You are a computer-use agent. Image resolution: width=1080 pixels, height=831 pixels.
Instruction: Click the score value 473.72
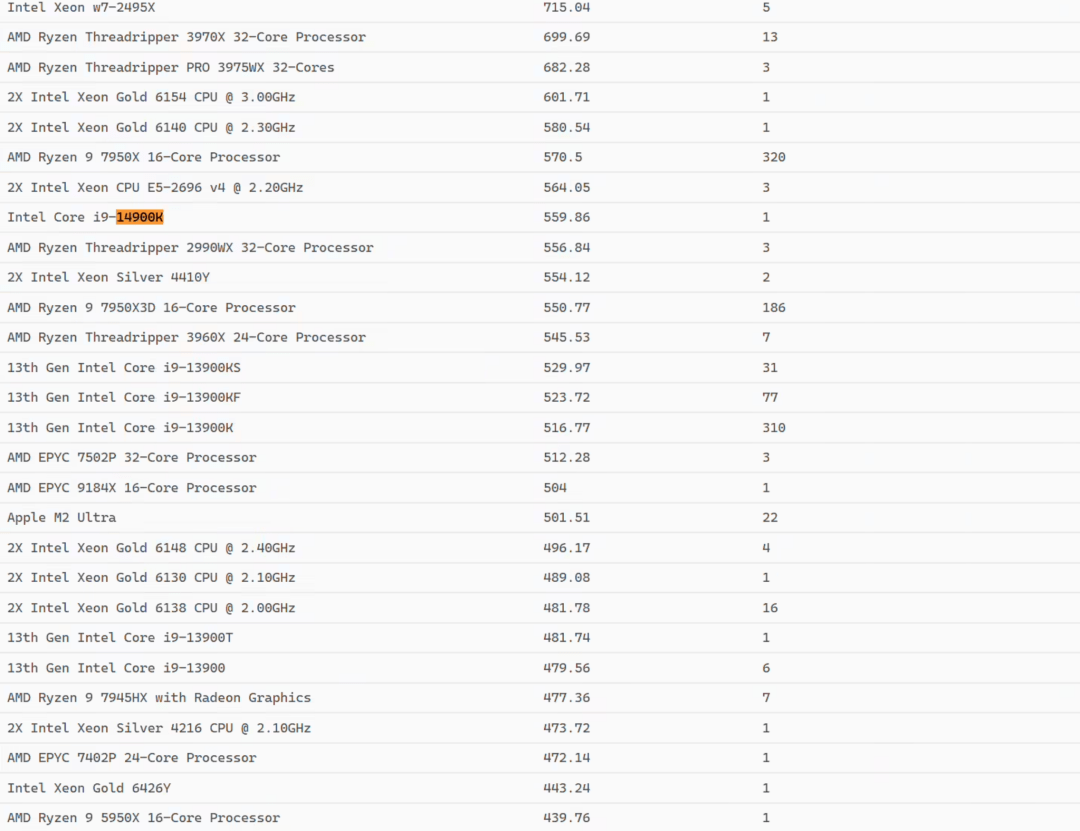[x=567, y=728]
